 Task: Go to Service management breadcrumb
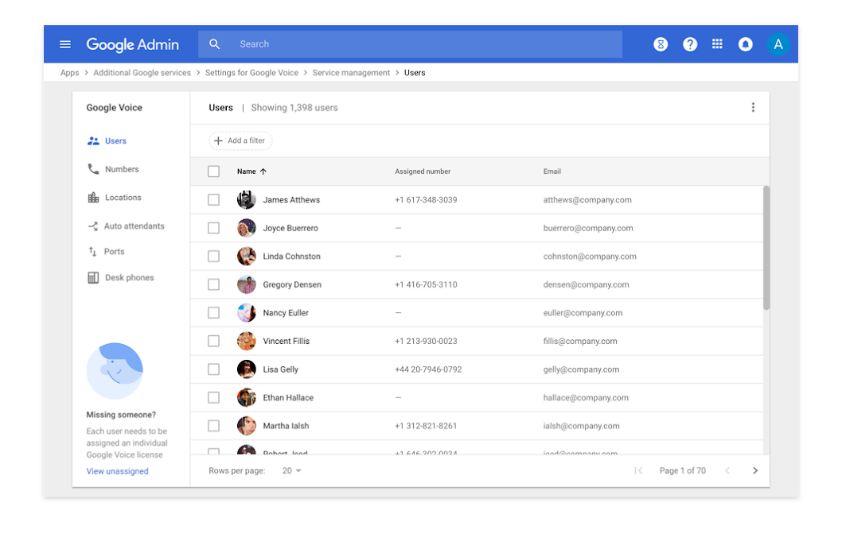point(351,73)
